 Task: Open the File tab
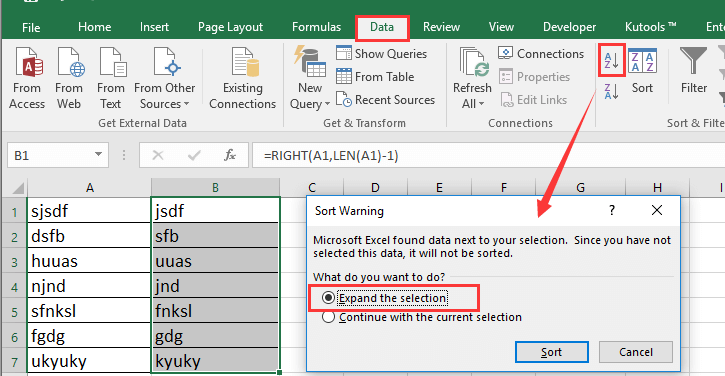(31, 27)
